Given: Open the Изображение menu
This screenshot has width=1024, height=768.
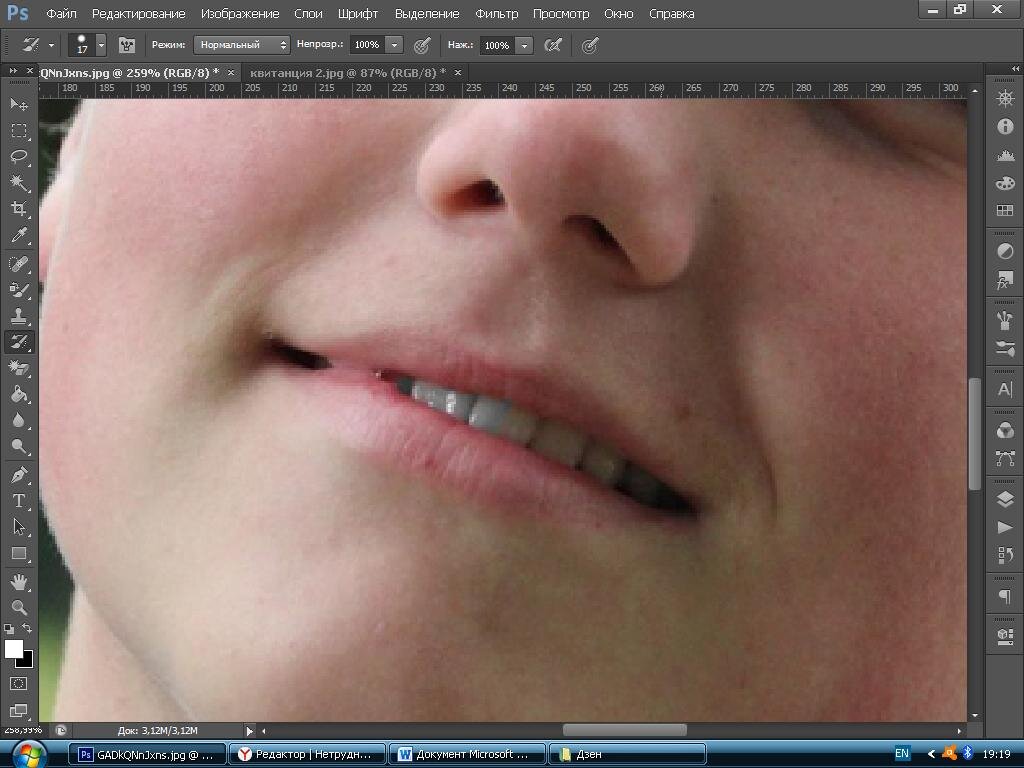Looking at the screenshot, I should [x=240, y=13].
